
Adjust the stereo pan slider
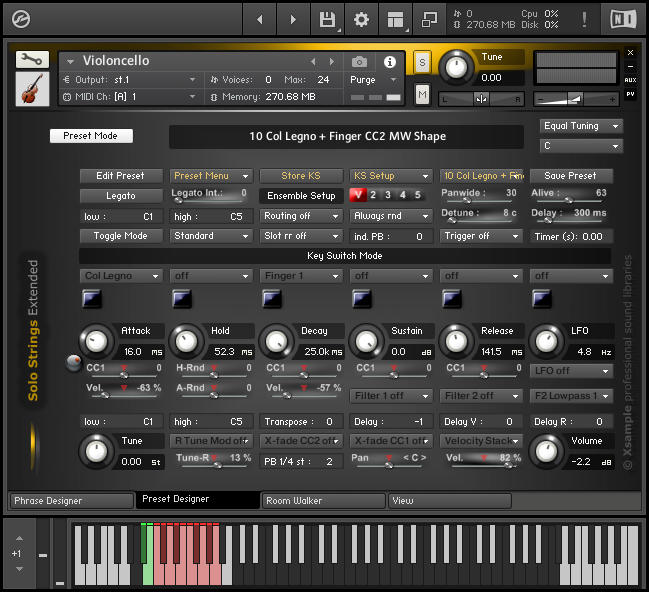[x=481, y=99]
